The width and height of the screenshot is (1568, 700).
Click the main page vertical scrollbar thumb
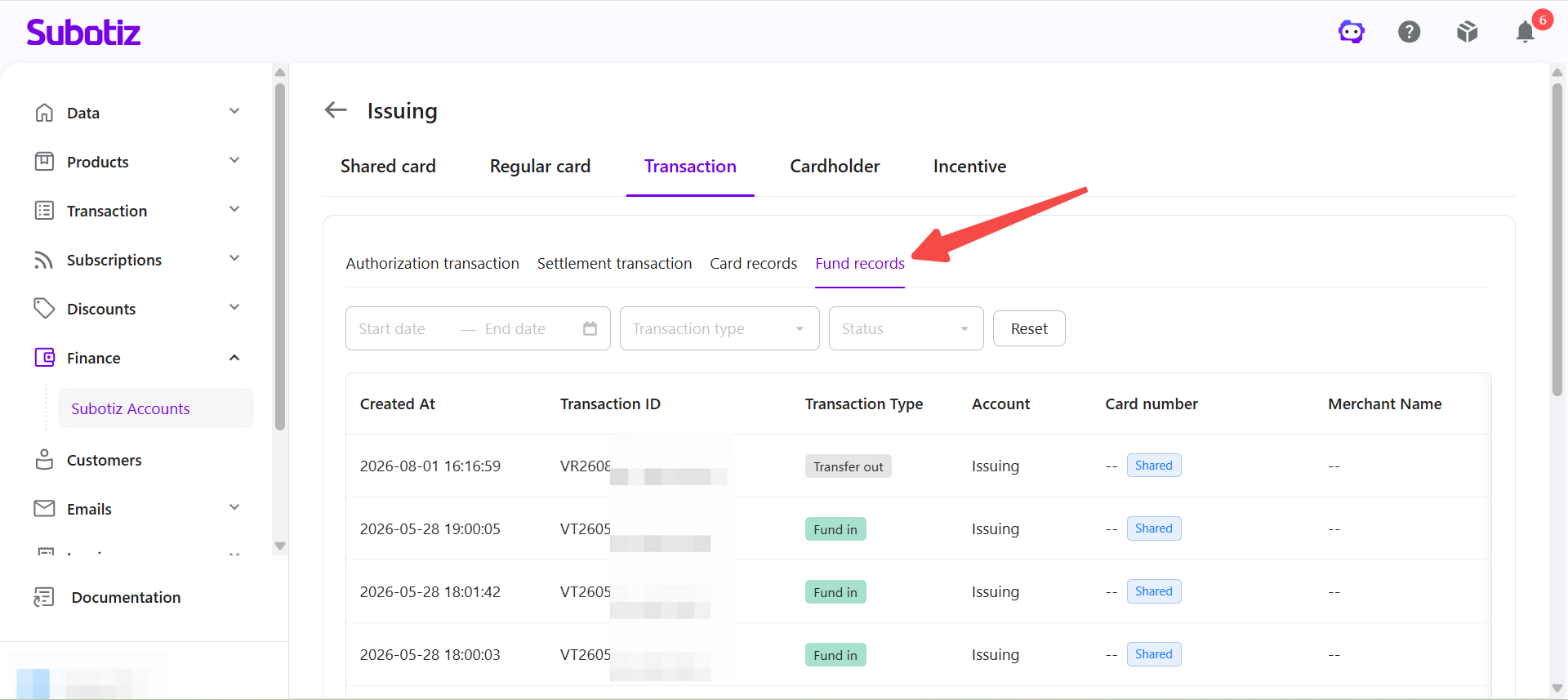pyautogui.click(x=1557, y=239)
